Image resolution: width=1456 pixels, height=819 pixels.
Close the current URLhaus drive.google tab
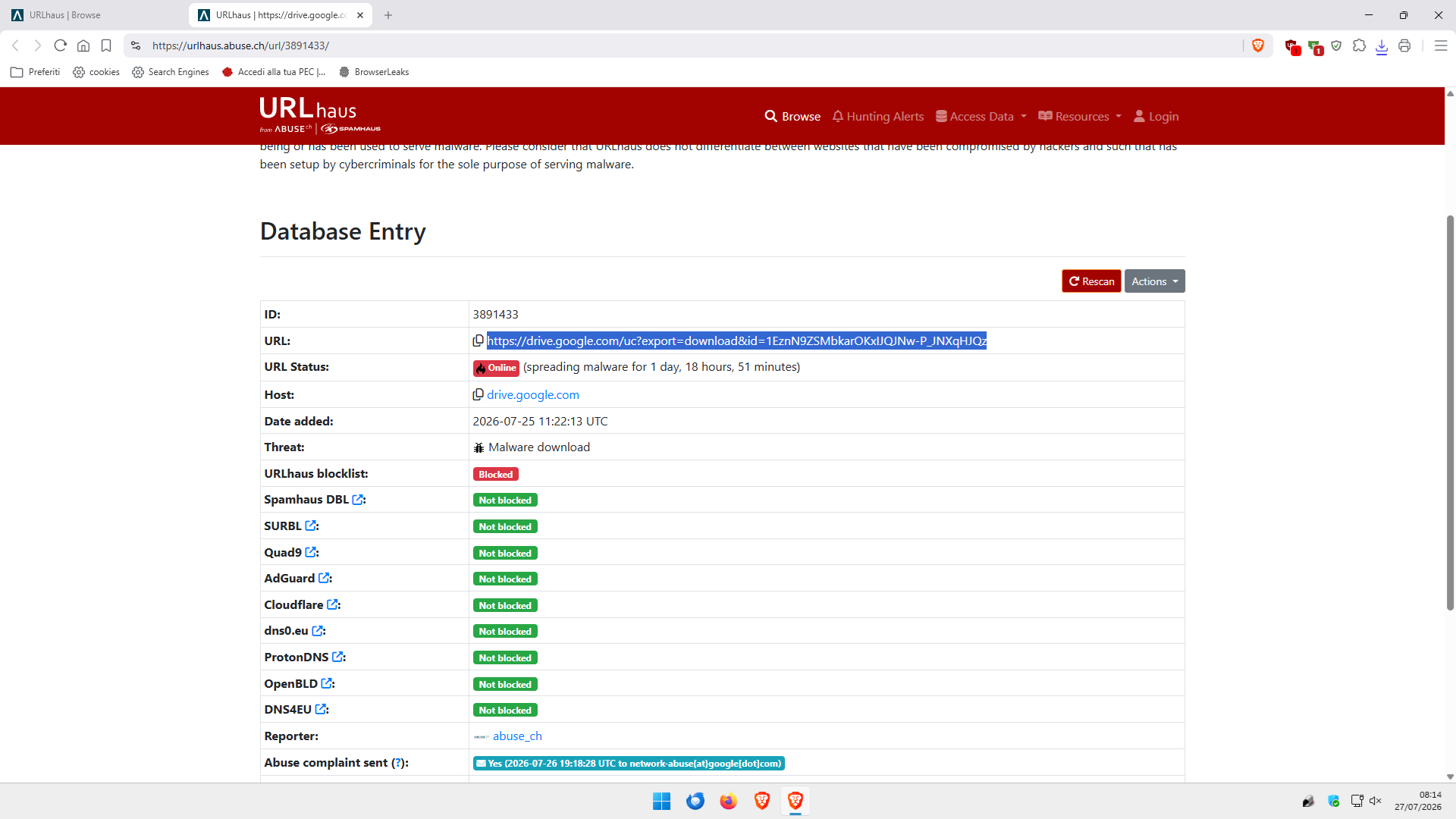[360, 15]
